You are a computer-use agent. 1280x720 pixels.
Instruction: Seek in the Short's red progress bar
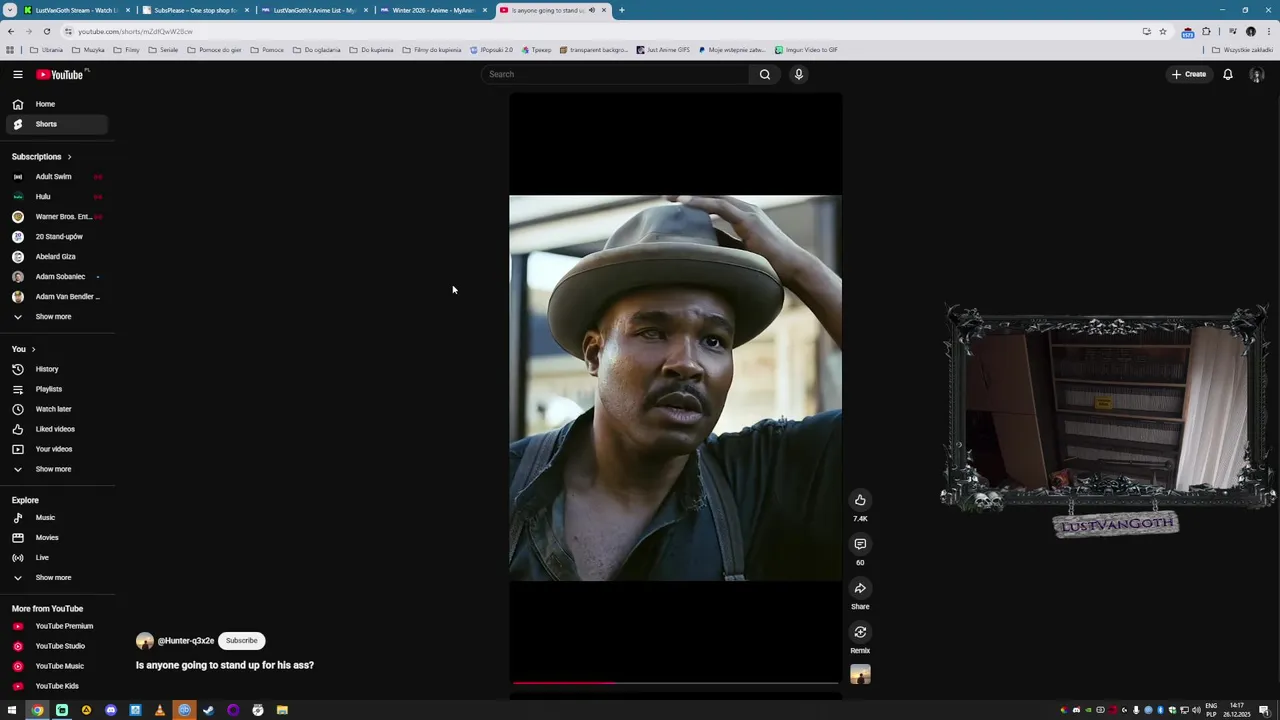click(x=675, y=683)
